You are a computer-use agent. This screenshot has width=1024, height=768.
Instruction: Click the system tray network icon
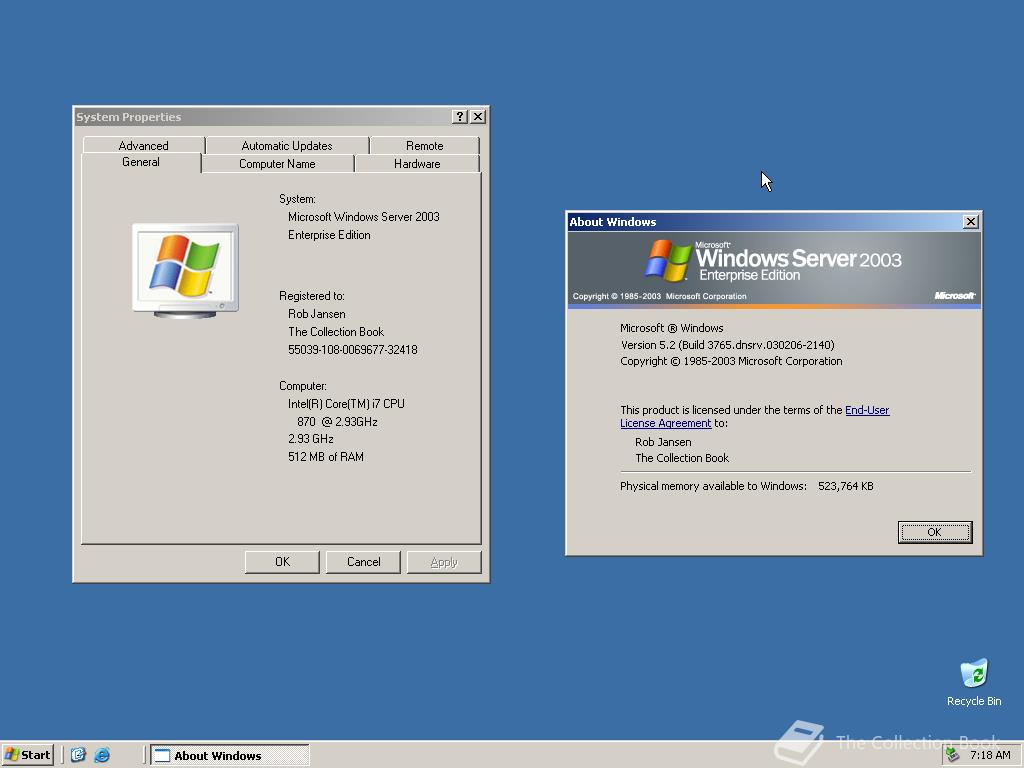(953, 755)
